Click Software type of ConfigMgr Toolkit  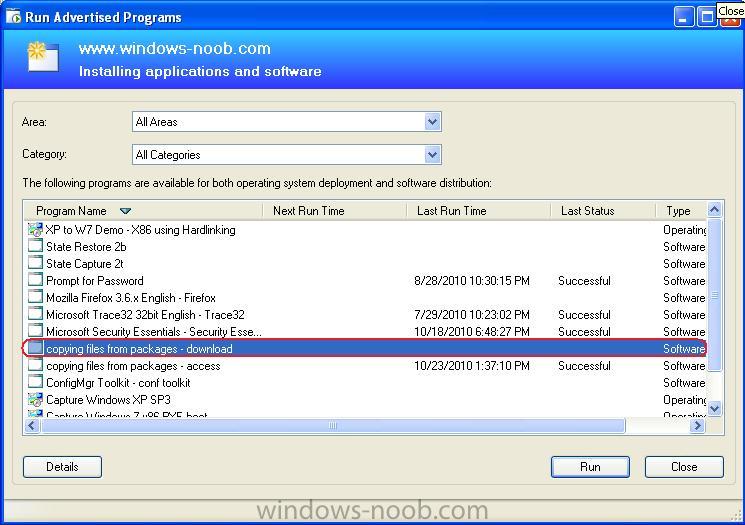(x=684, y=383)
